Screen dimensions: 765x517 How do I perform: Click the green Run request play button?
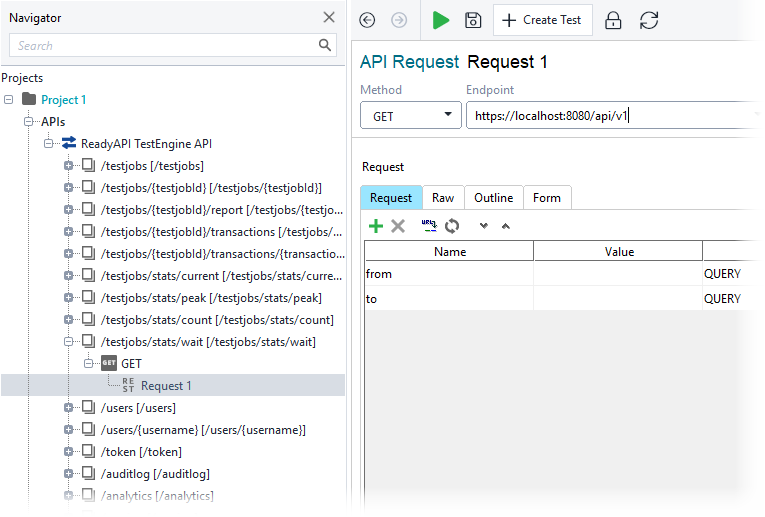pyautogui.click(x=440, y=20)
